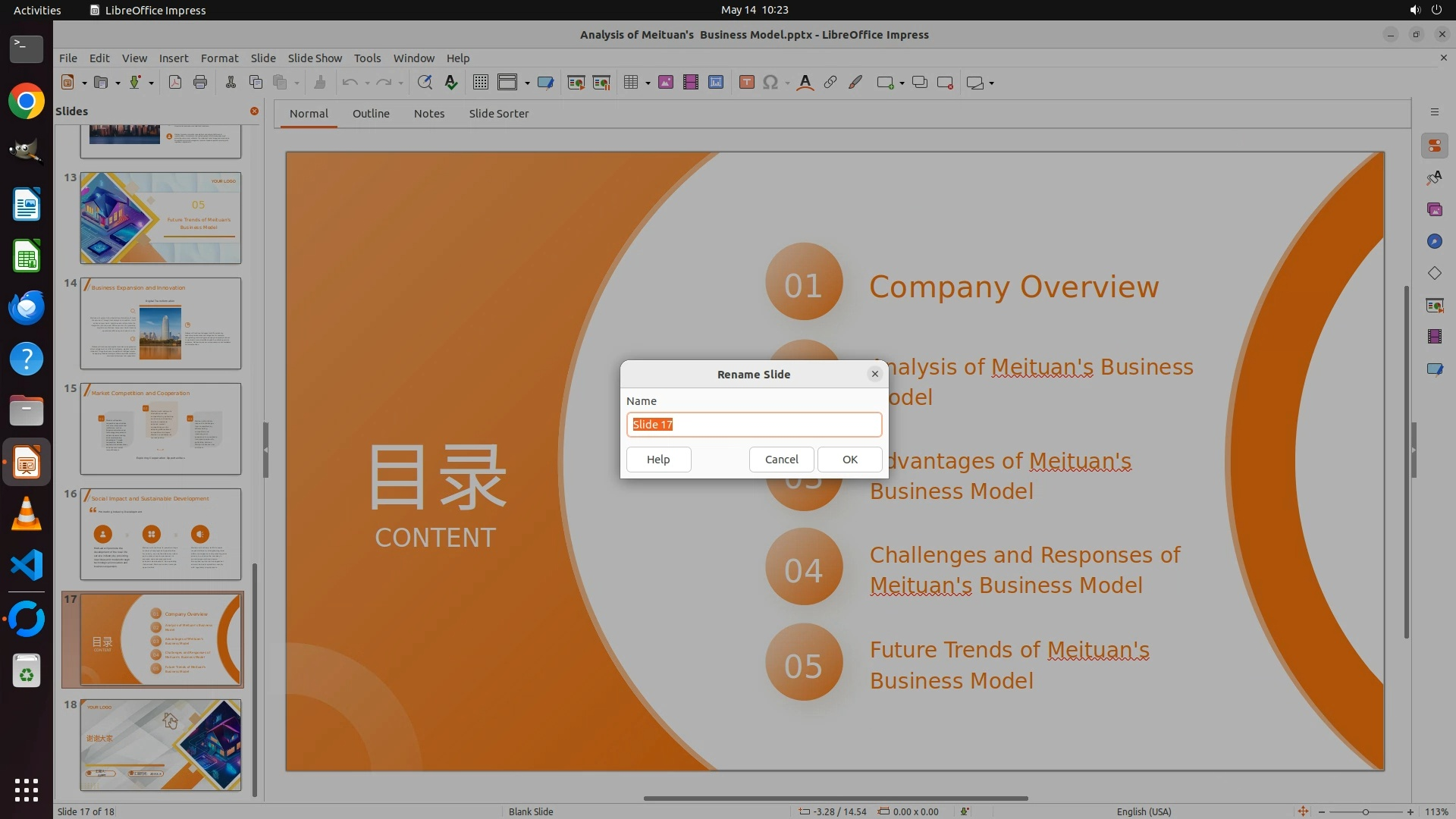This screenshot has width=1456, height=819.
Task: Click the Export as PDF icon
Action: tap(174, 83)
